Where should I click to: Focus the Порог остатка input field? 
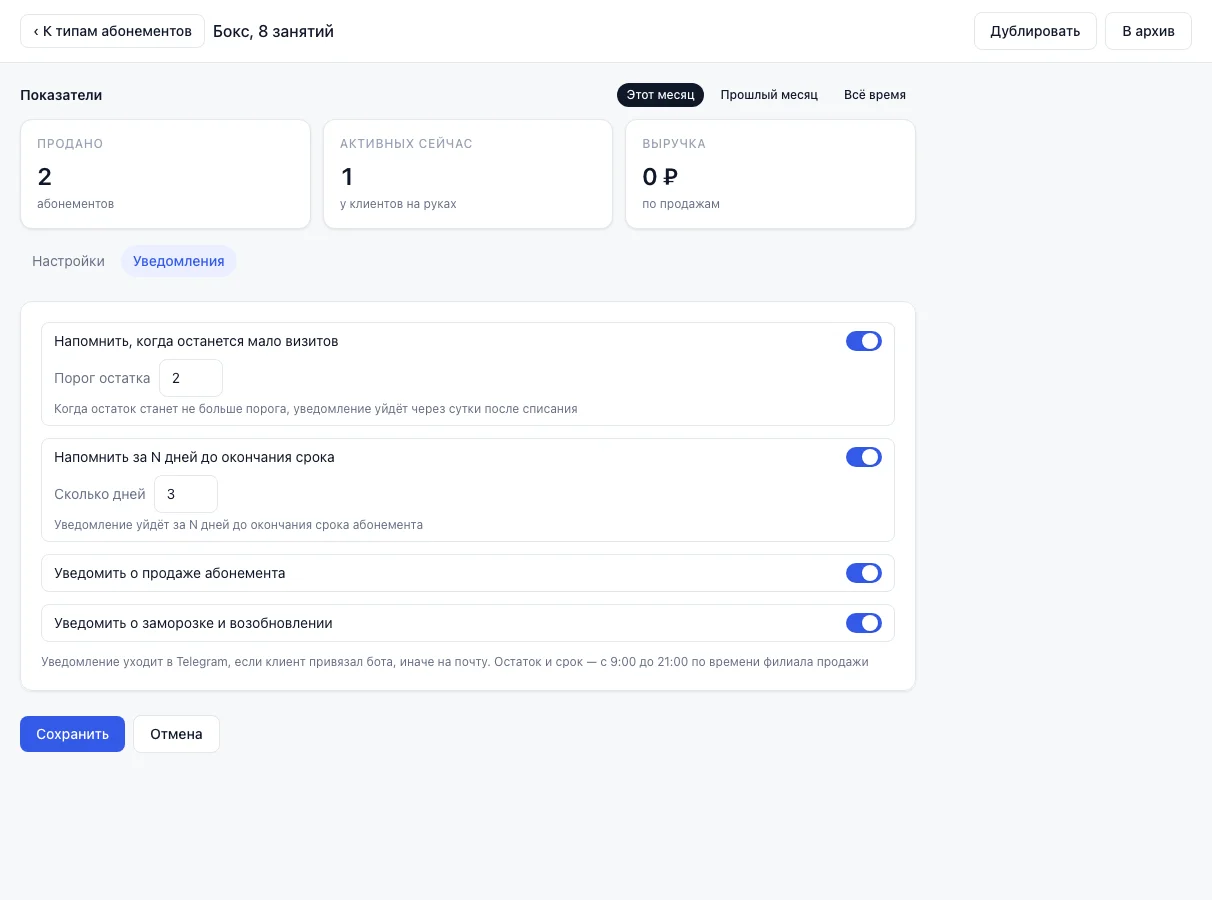click(191, 378)
